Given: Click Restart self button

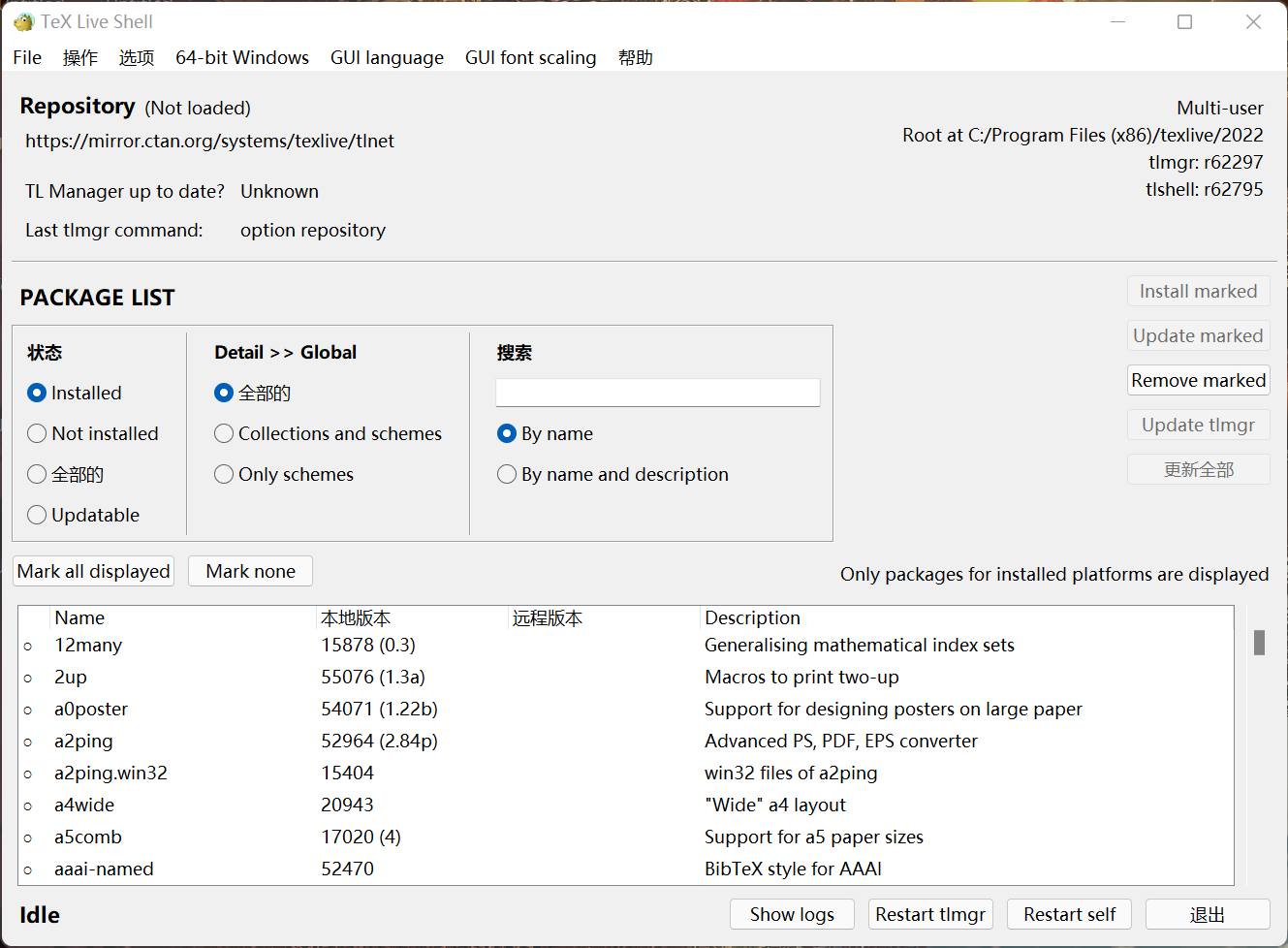Looking at the screenshot, I should 1069,914.
